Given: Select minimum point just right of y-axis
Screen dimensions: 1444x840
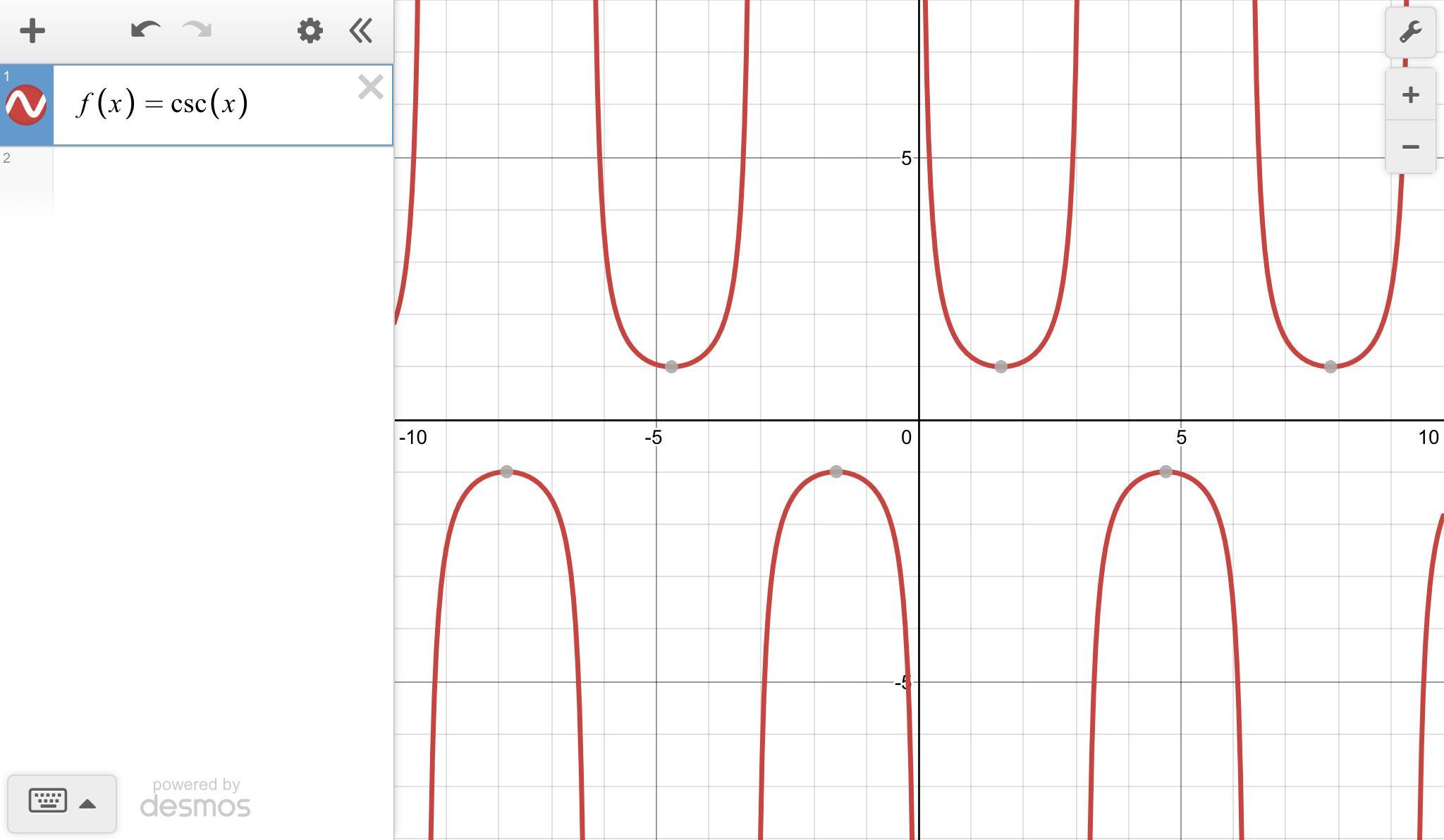Looking at the screenshot, I should click(1001, 366).
